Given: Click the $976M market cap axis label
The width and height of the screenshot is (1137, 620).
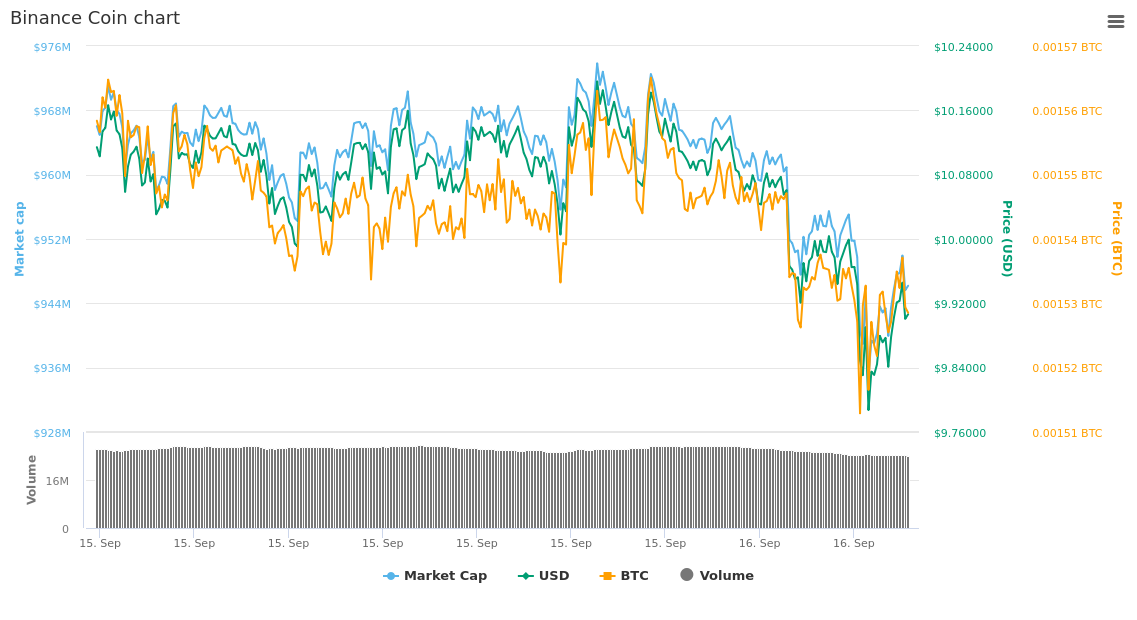Looking at the screenshot, I should point(52,47).
